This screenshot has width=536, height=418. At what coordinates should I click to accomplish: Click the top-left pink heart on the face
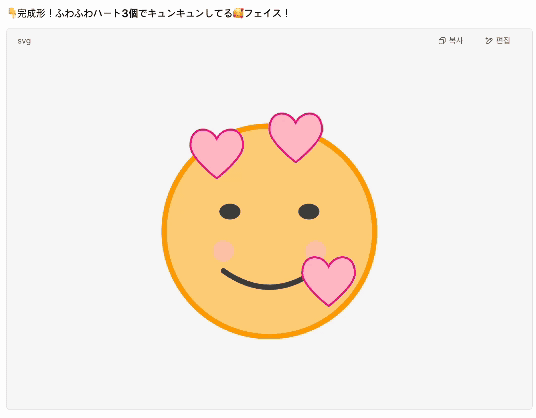click(217, 152)
